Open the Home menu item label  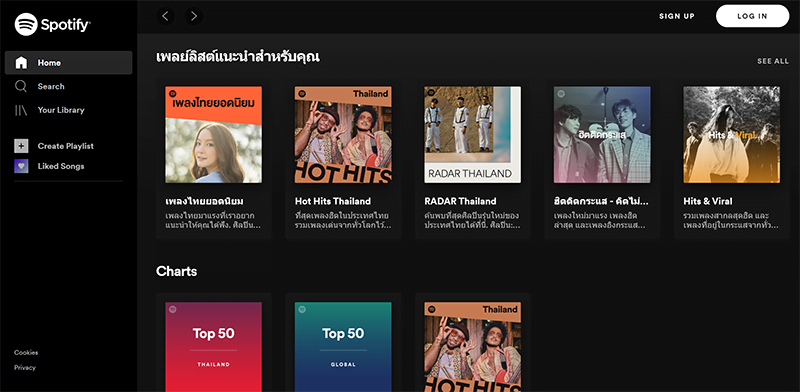tap(49, 63)
